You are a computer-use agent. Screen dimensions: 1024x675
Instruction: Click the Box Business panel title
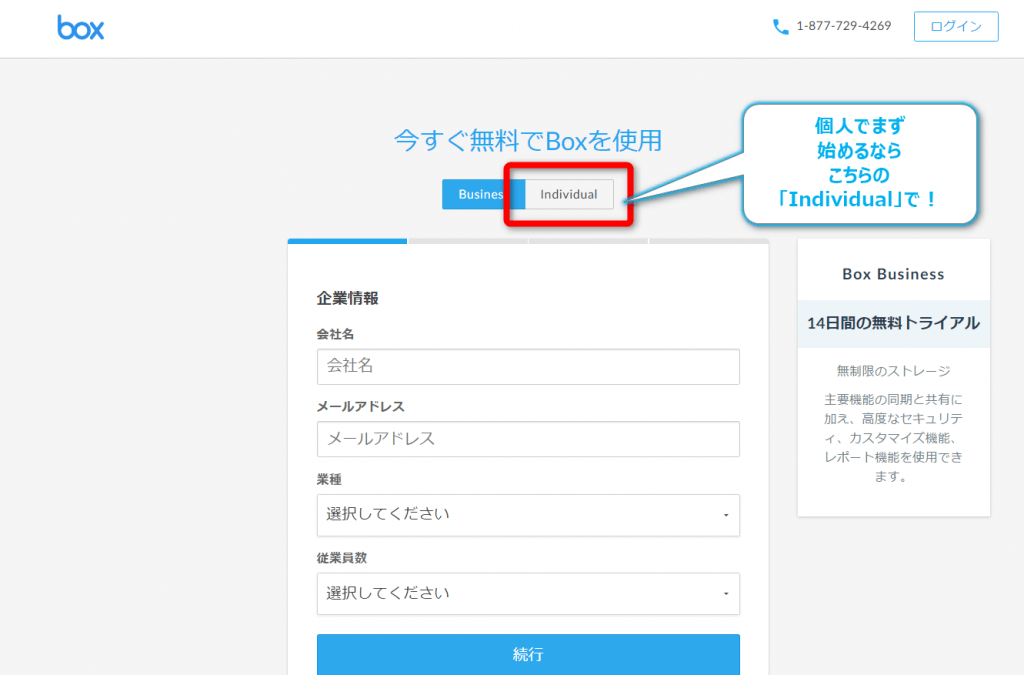click(893, 274)
